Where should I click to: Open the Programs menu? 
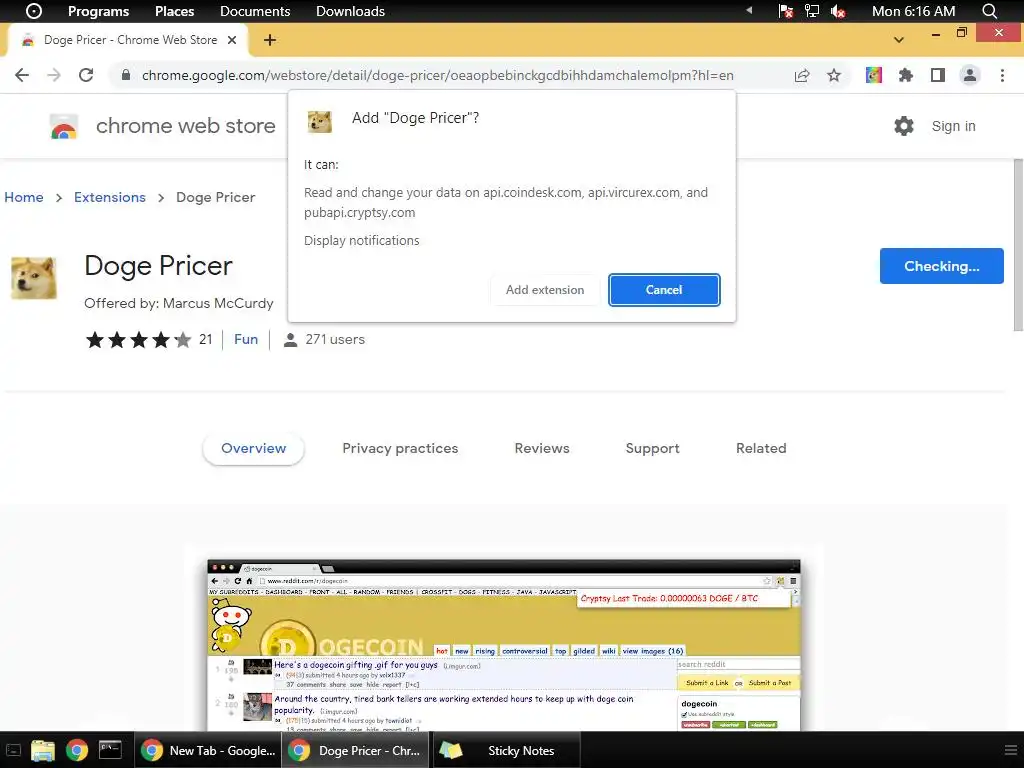pos(99,11)
